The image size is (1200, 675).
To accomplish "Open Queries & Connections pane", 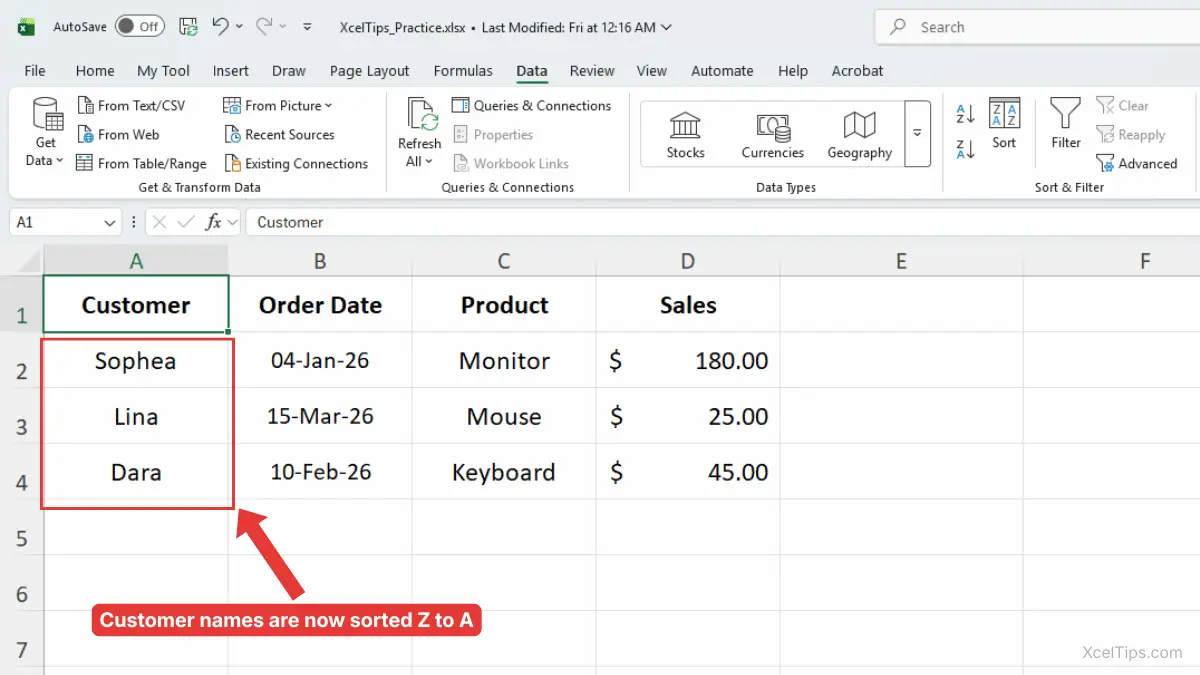I will (x=531, y=106).
